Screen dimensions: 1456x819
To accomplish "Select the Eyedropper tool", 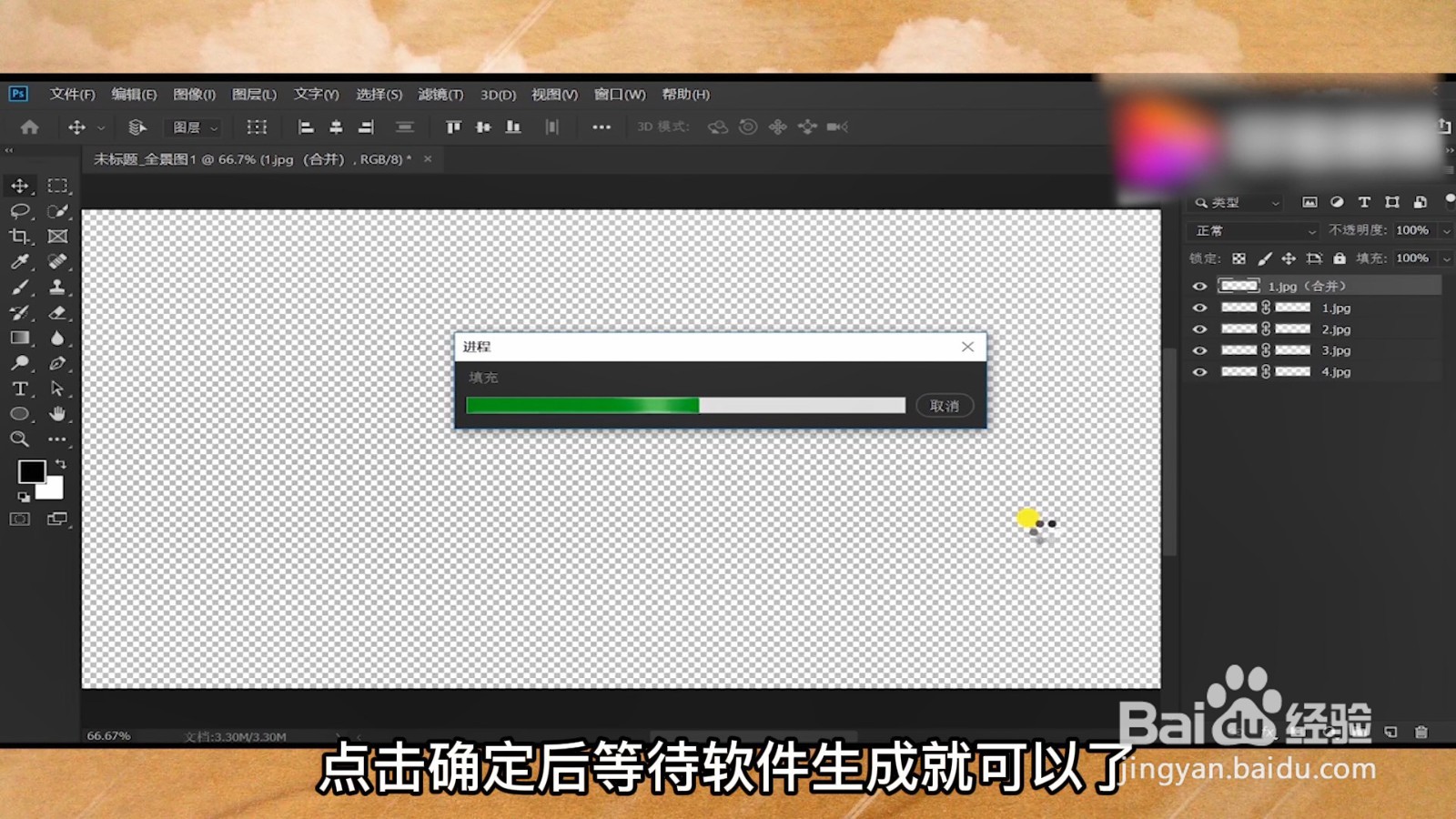I will point(20,261).
